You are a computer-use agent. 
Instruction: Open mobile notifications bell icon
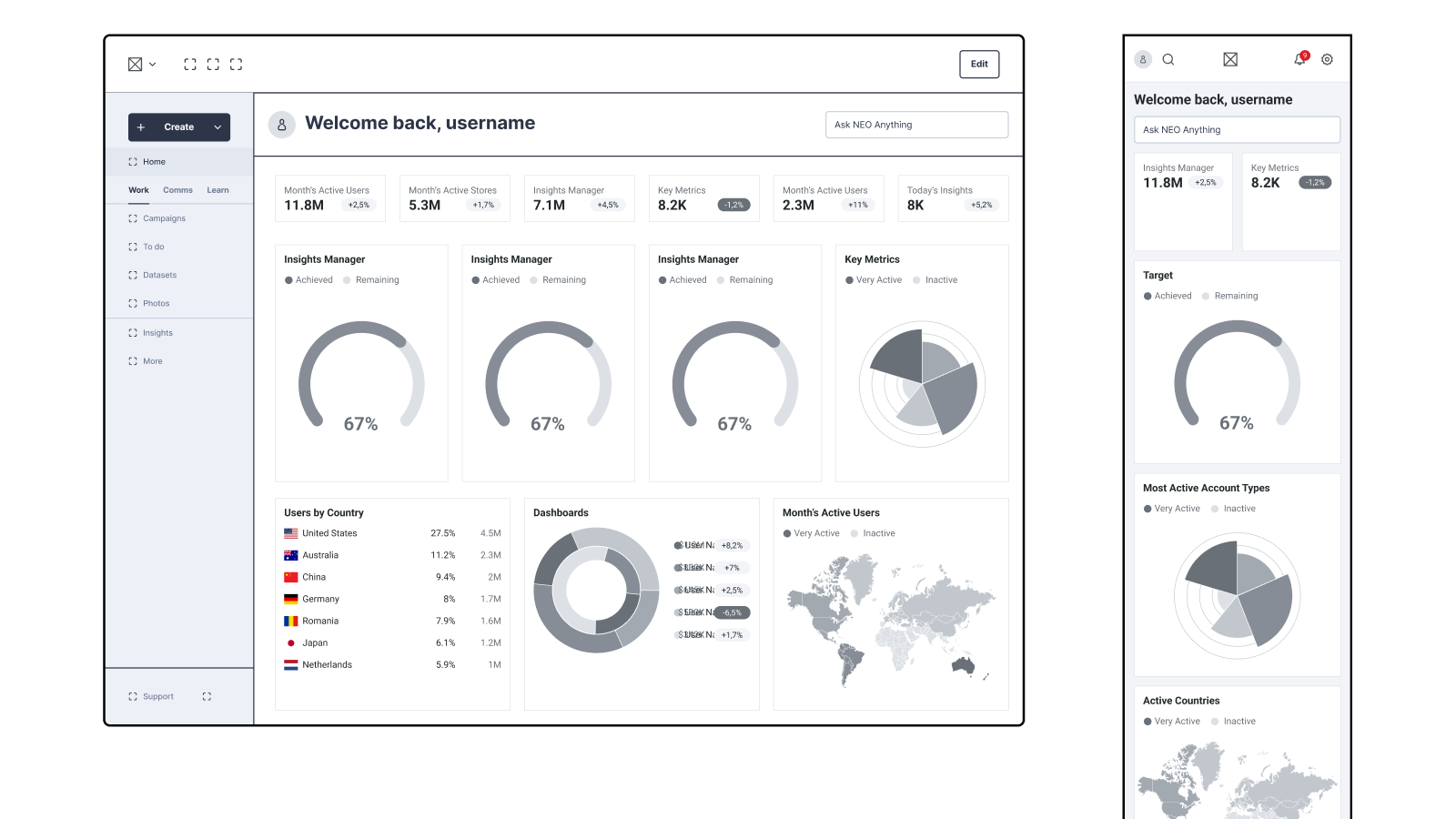[1300, 58]
